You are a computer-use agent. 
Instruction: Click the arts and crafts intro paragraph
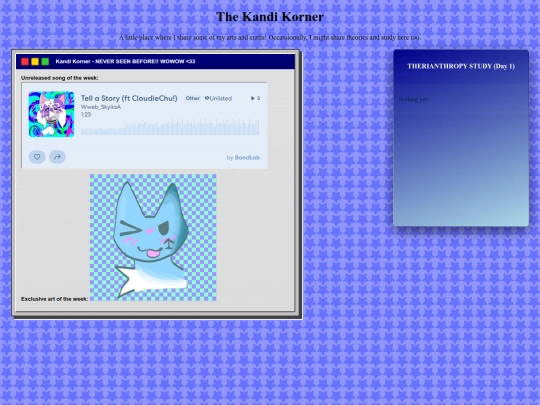tap(270, 38)
